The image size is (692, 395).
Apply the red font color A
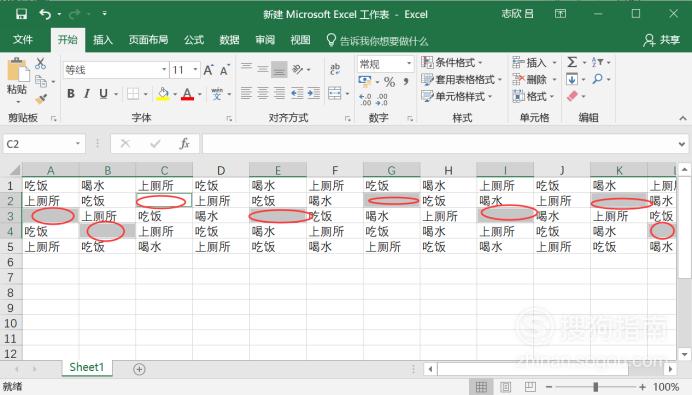click(188, 94)
